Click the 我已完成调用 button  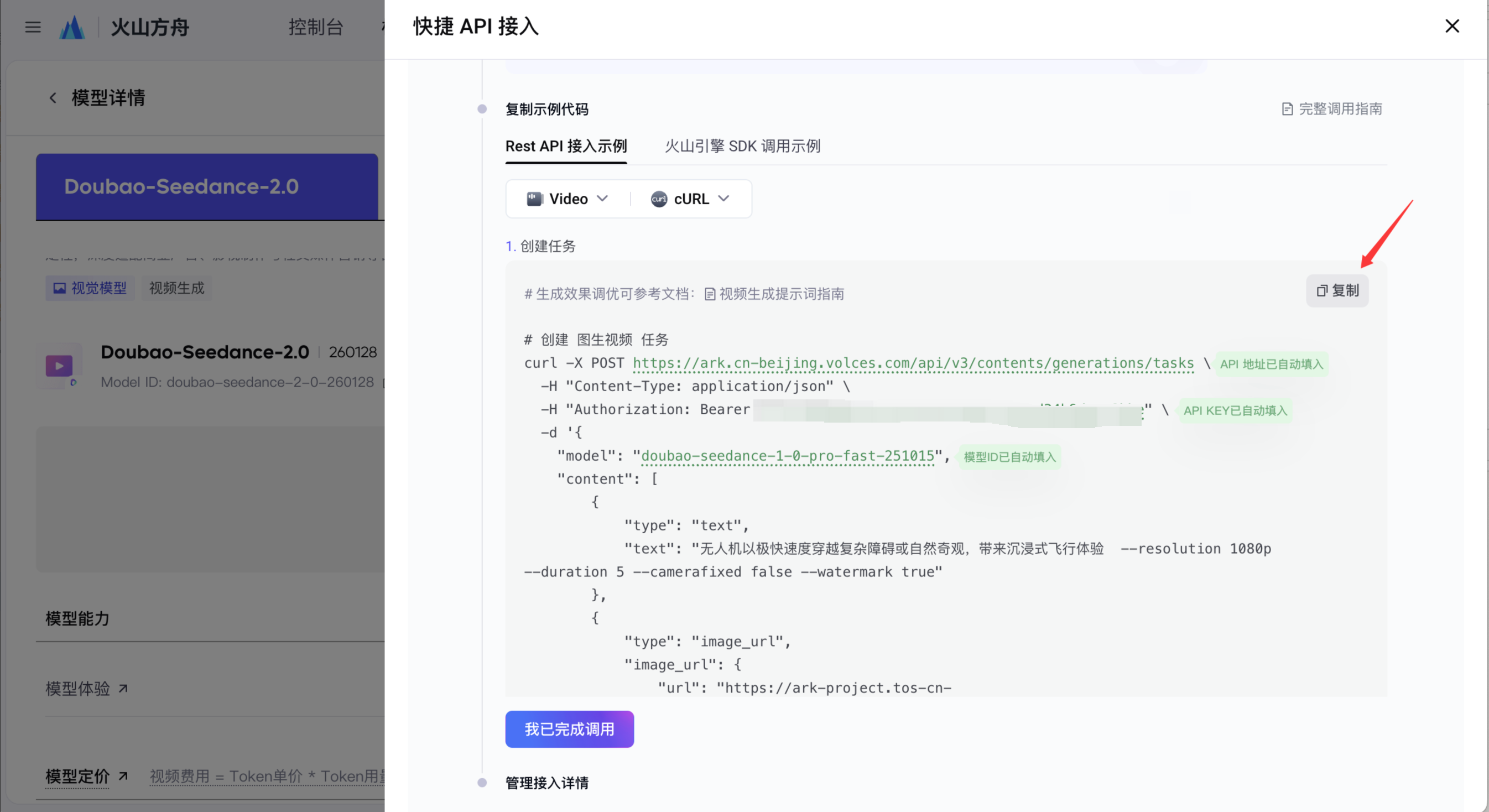(x=569, y=730)
